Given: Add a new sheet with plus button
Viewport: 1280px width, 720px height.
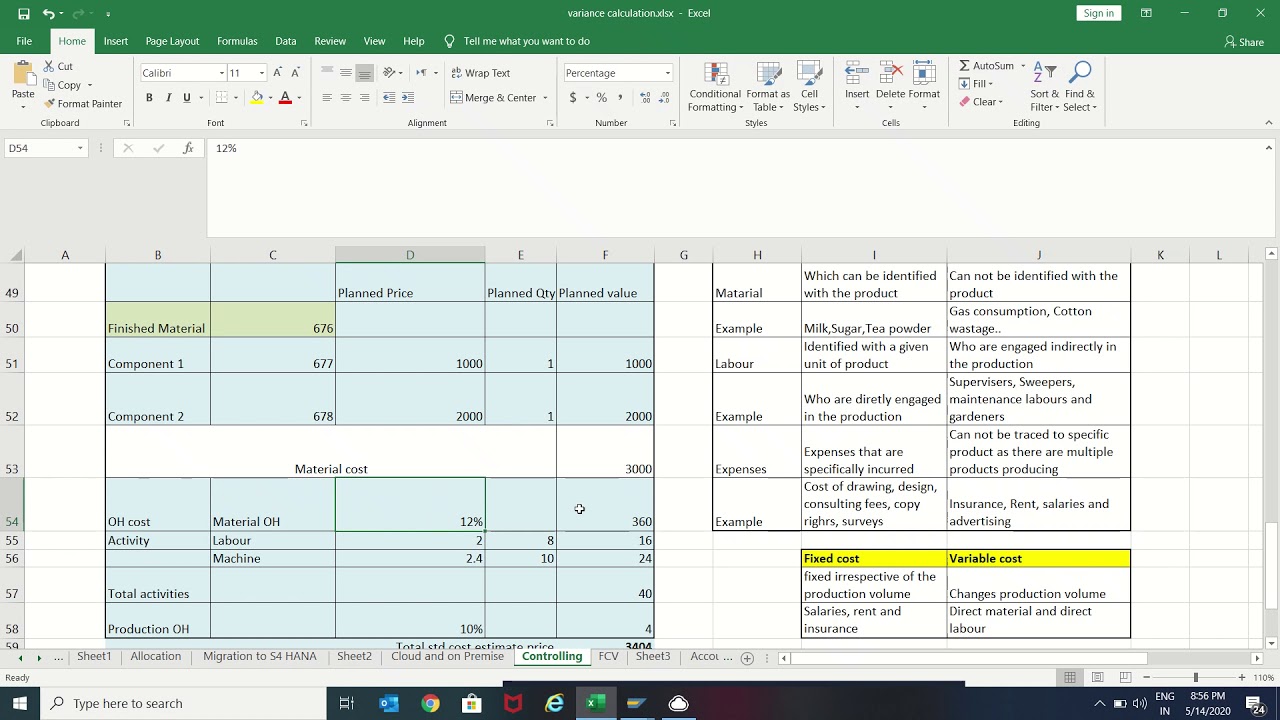Looking at the screenshot, I should pyautogui.click(x=747, y=658).
